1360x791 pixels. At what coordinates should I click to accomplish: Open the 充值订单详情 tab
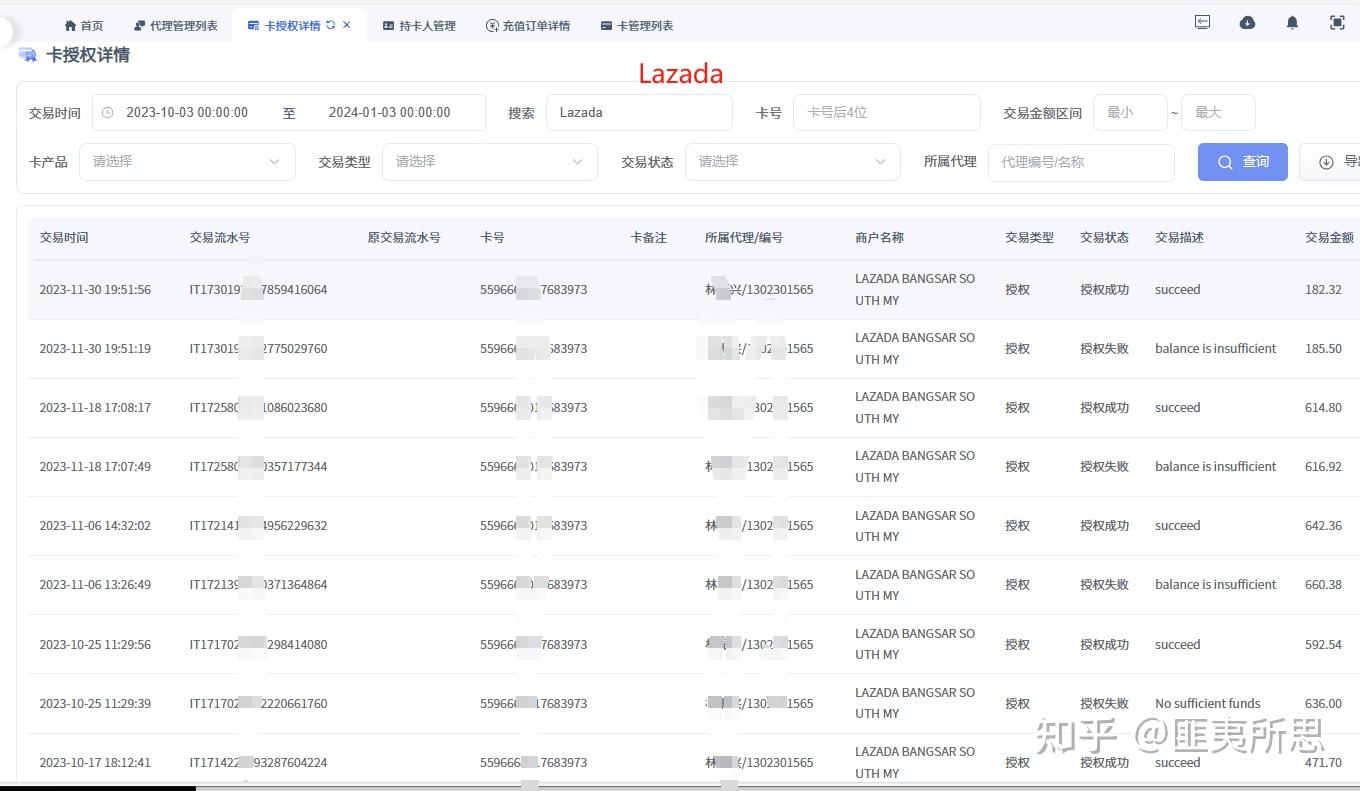[528, 25]
